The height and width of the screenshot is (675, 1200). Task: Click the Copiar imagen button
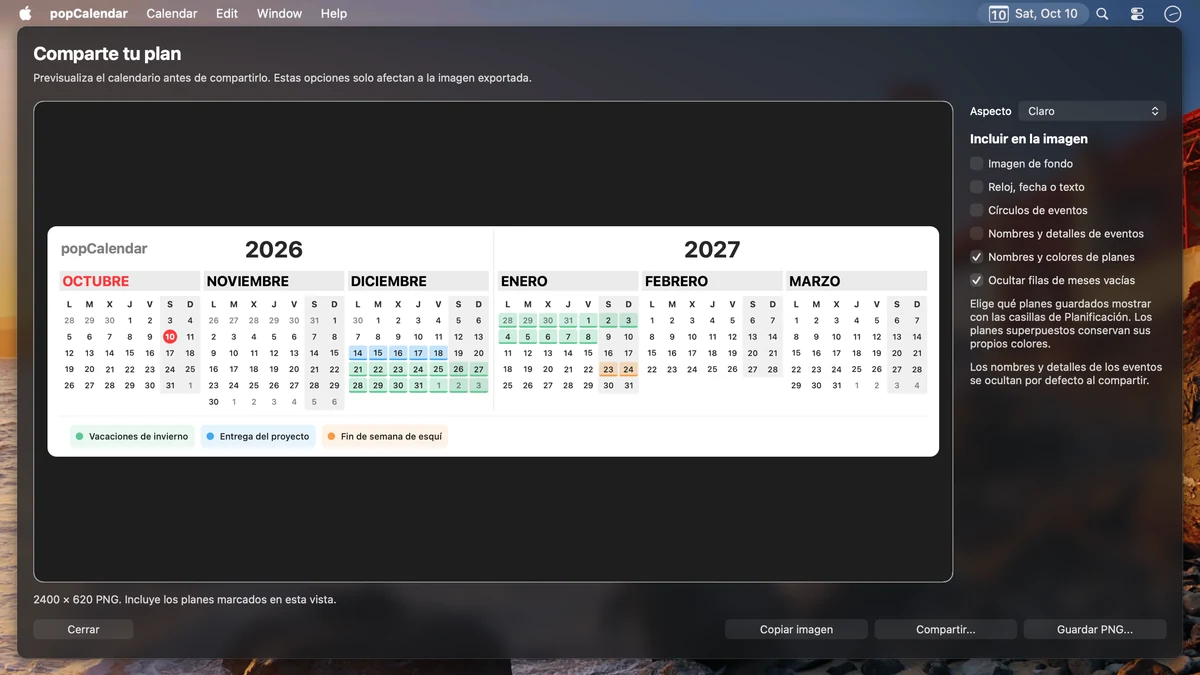pyautogui.click(x=796, y=629)
